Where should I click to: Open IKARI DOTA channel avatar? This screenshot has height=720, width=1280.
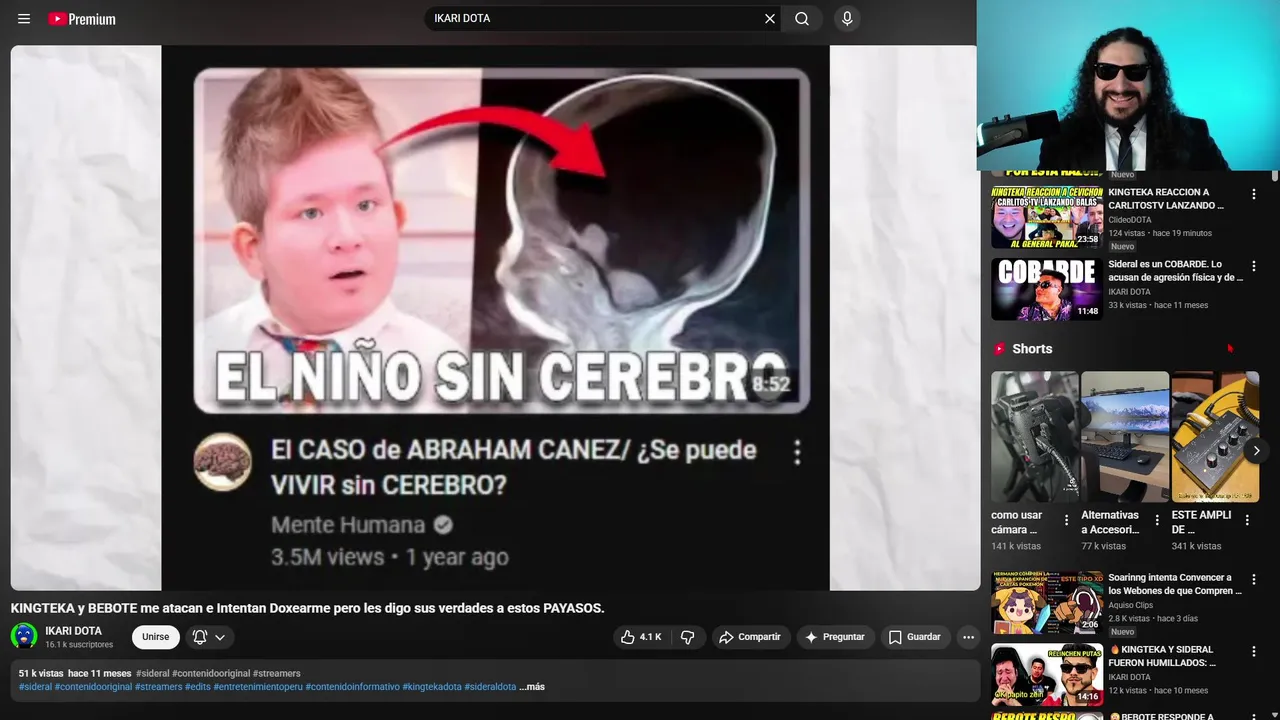[24, 636]
